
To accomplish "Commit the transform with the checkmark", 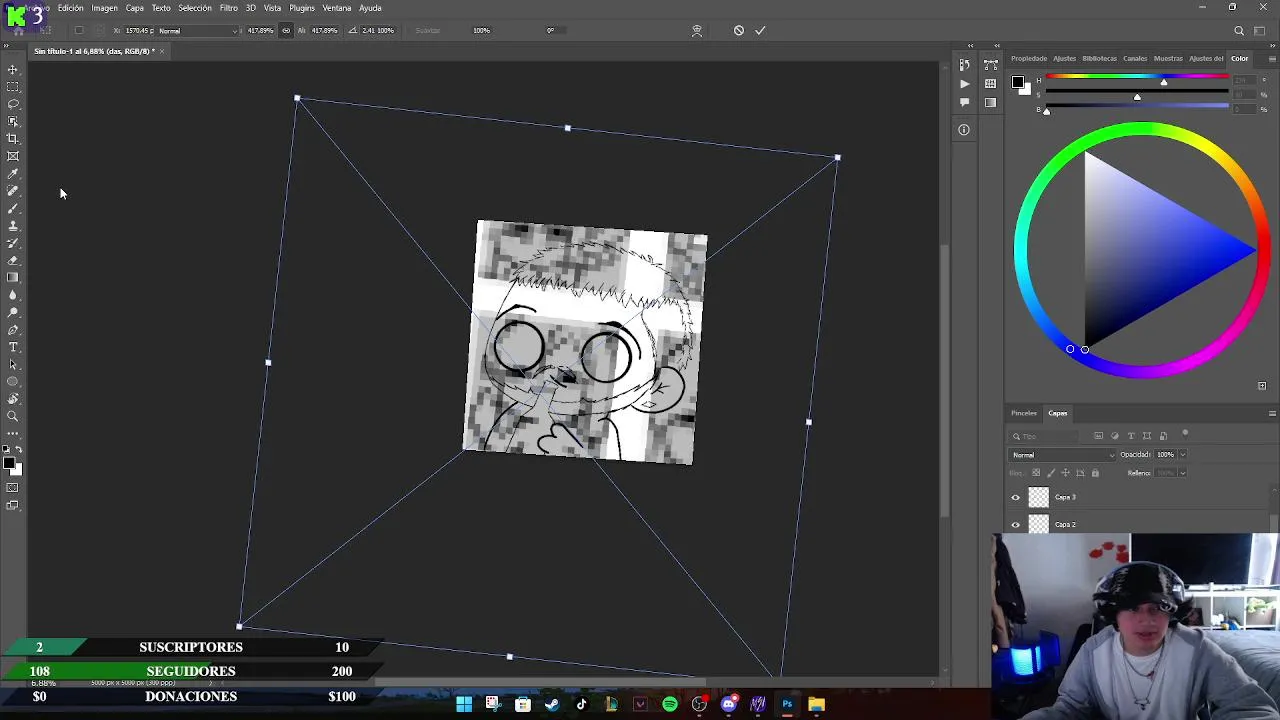I will click(760, 30).
